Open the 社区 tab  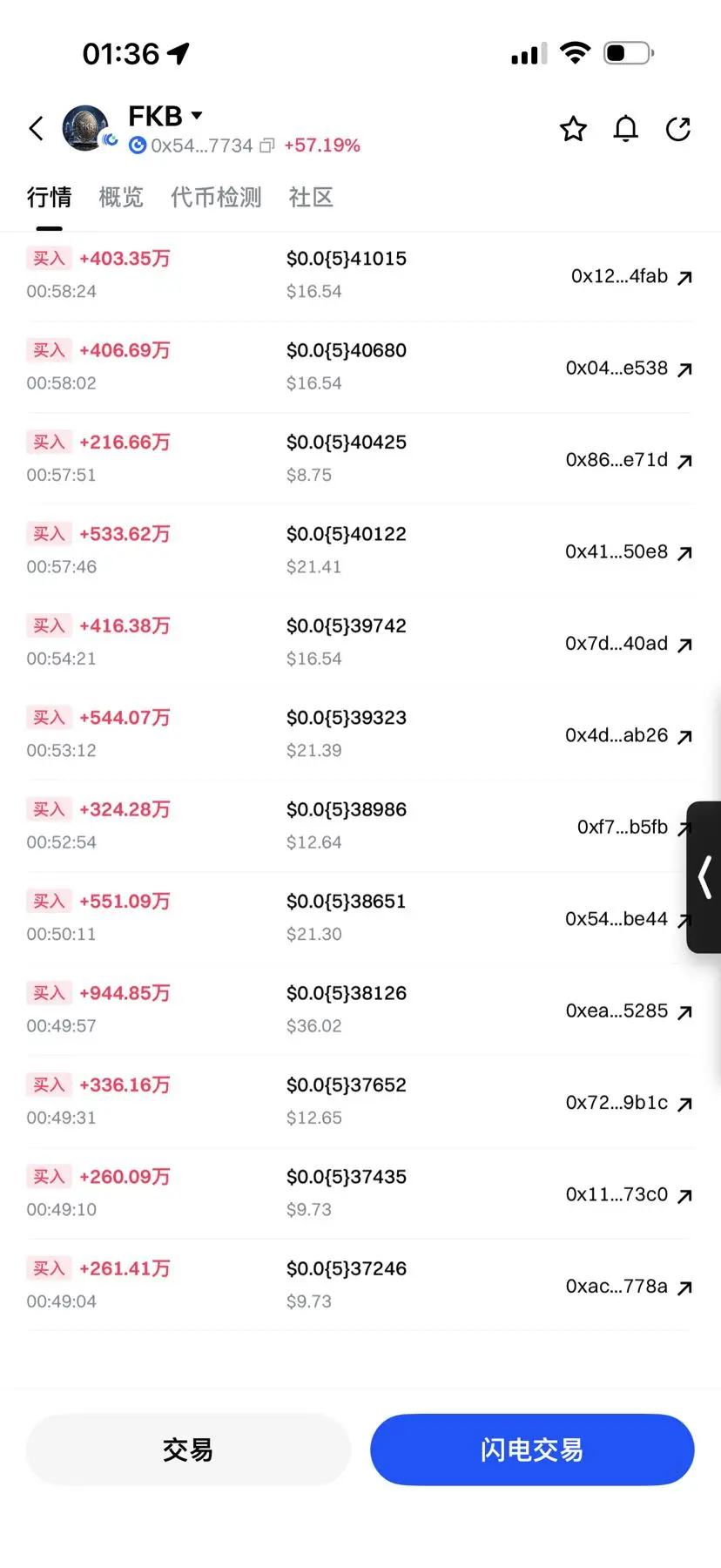pos(311,197)
